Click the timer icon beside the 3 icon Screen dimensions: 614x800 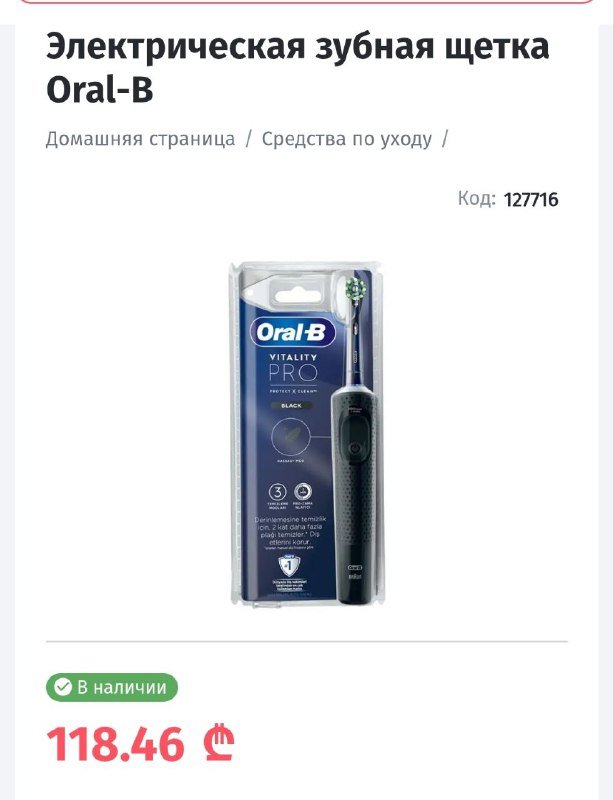[x=303, y=492]
